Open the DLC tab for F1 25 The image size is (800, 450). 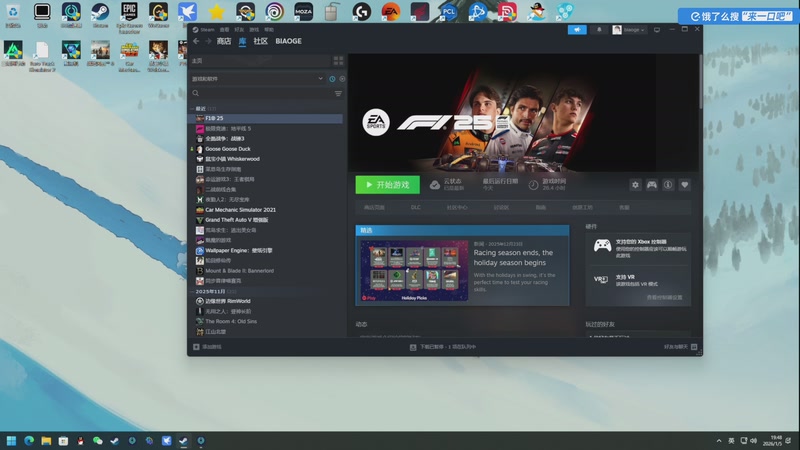coord(416,207)
